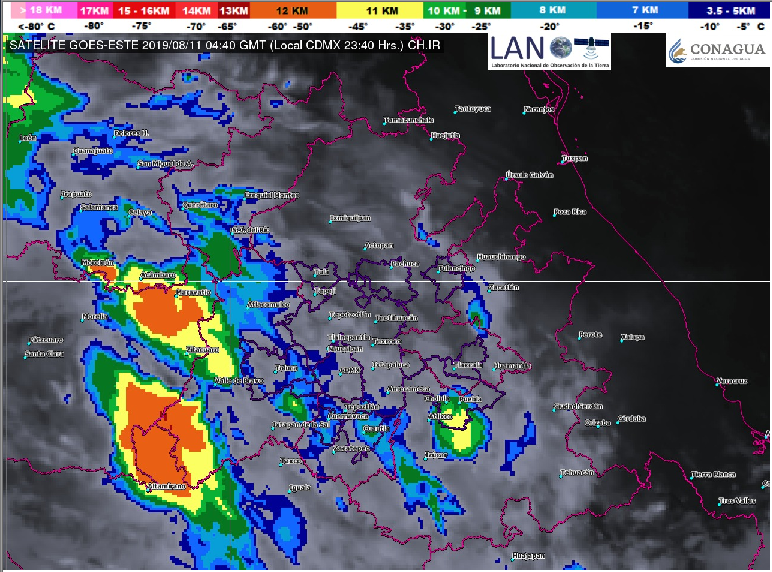Click the green '10 KM - 9 KM' swatch
Image resolution: width=772 pixels, height=572 pixels.
coord(467,10)
